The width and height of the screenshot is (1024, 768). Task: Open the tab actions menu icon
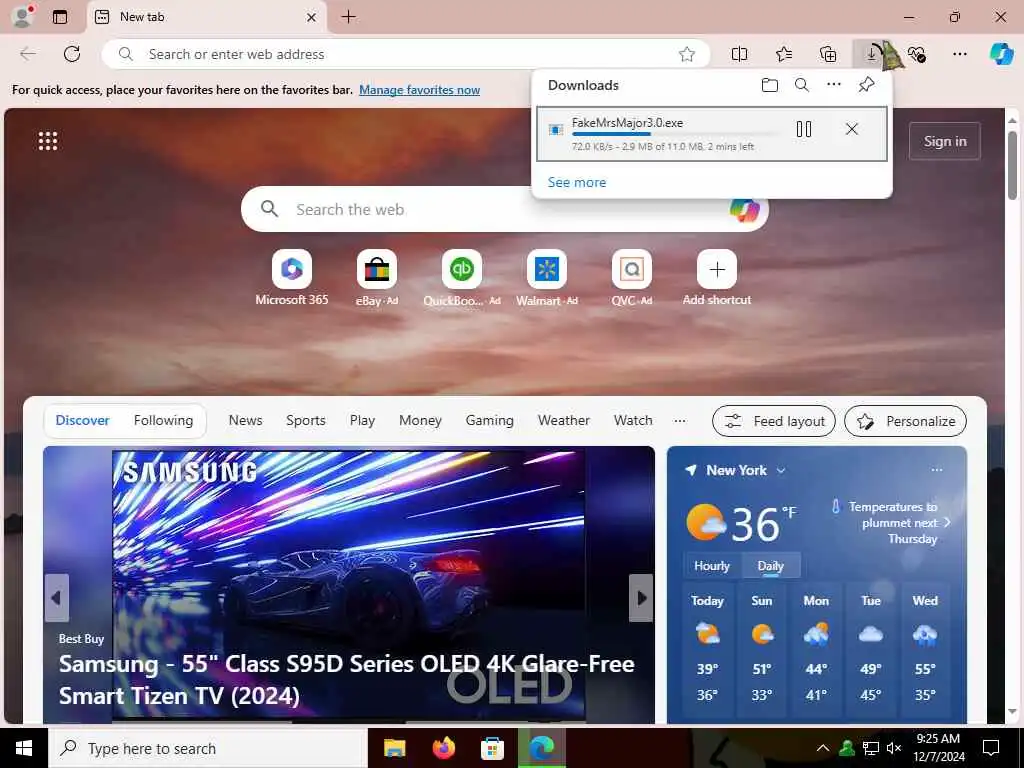click(x=60, y=17)
